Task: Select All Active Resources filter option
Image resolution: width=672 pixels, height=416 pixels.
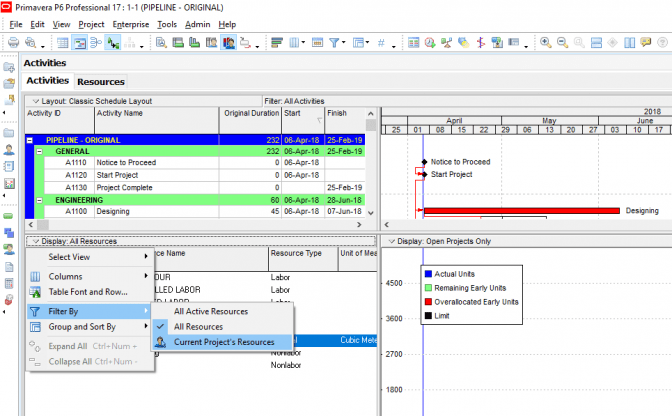Action: point(210,311)
